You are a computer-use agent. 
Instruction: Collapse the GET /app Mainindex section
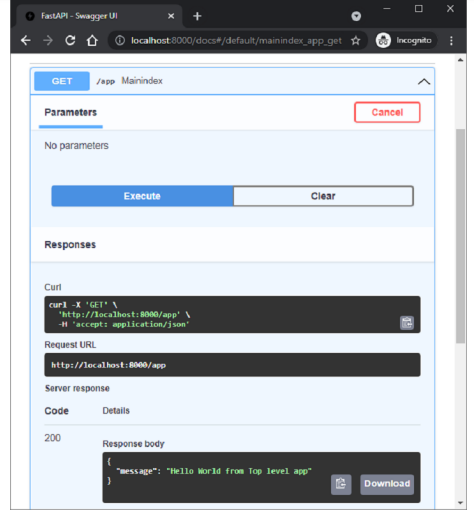[424, 81]
